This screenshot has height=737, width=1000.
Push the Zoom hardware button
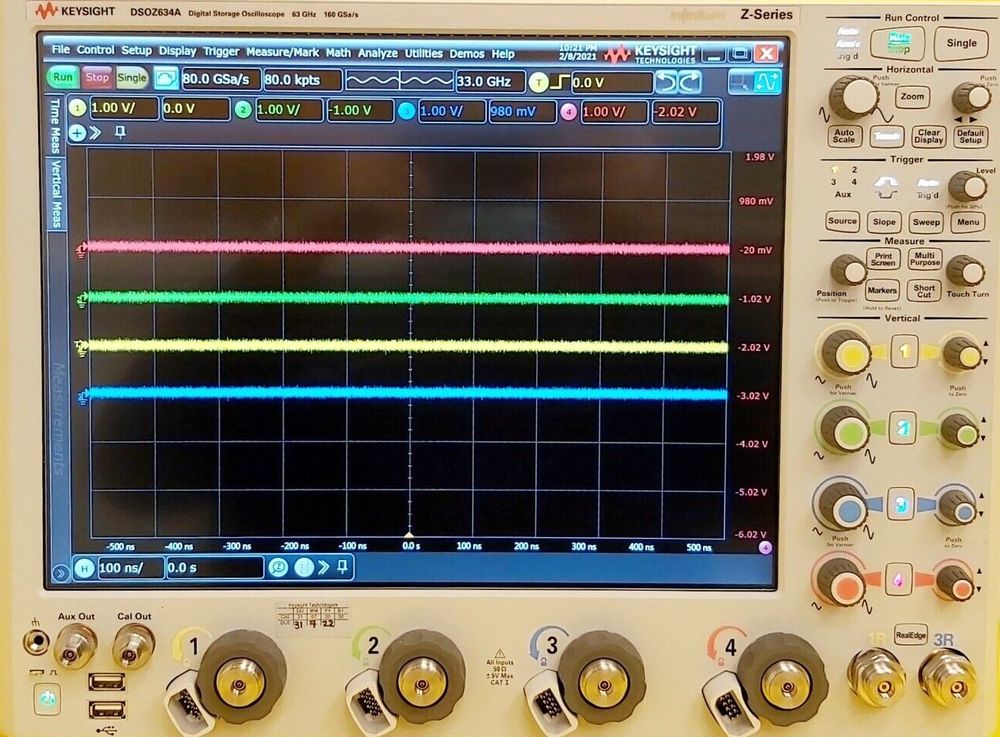coord(912,97)
